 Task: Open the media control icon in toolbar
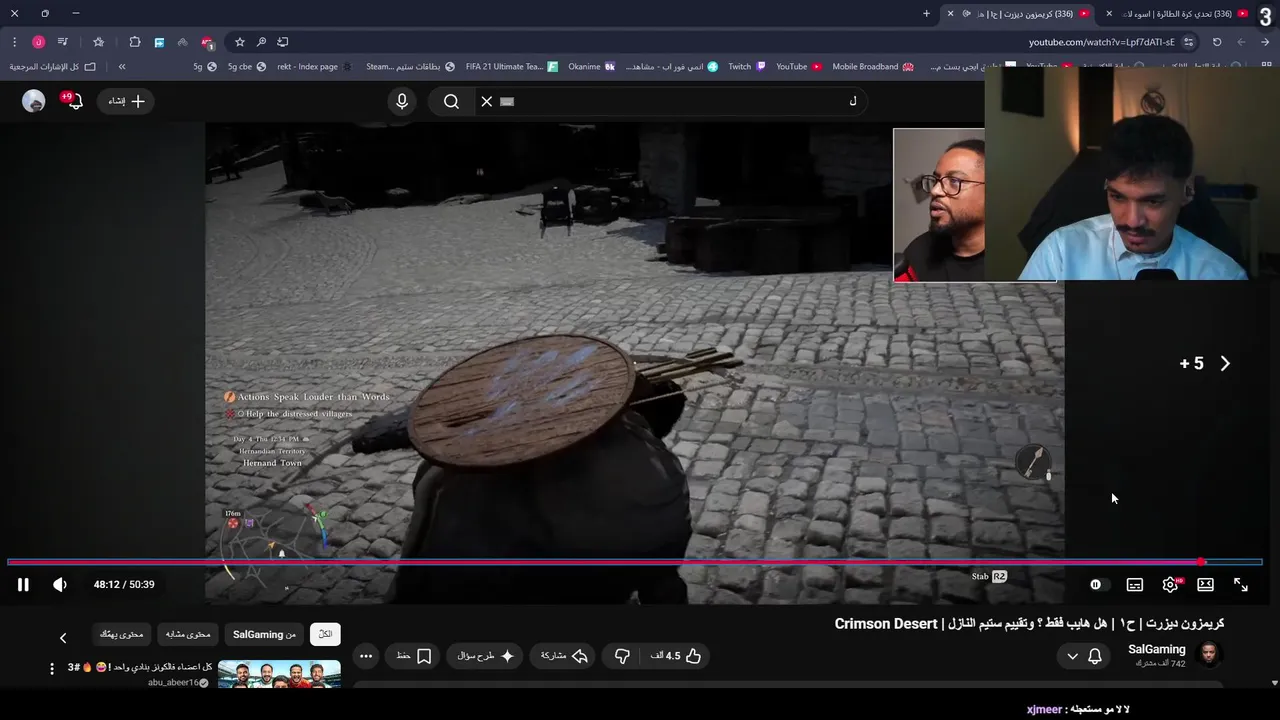click(x=62, y=42)
